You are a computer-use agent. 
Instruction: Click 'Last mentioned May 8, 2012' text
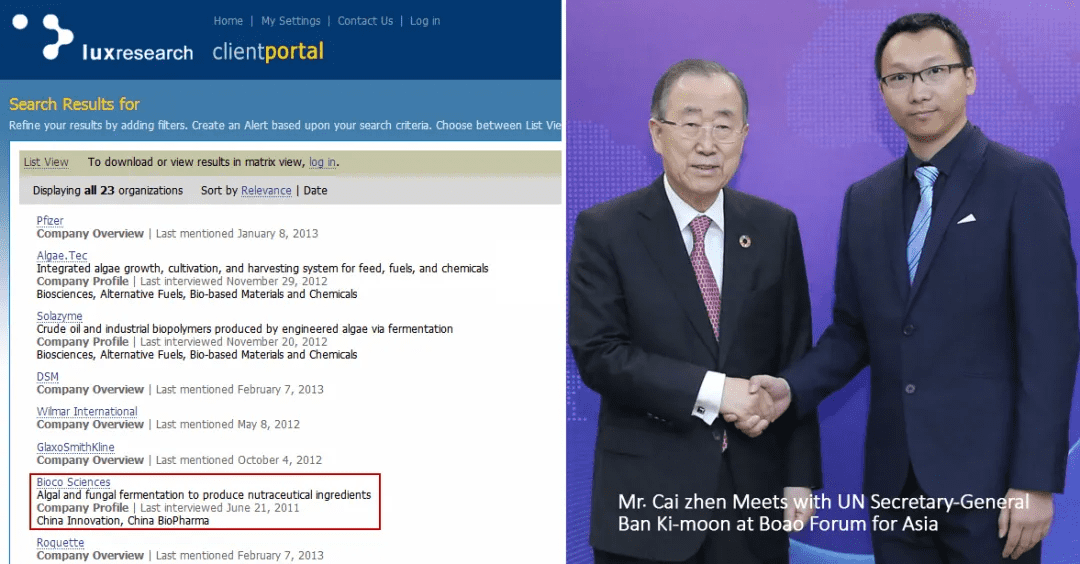click(228, 425)
